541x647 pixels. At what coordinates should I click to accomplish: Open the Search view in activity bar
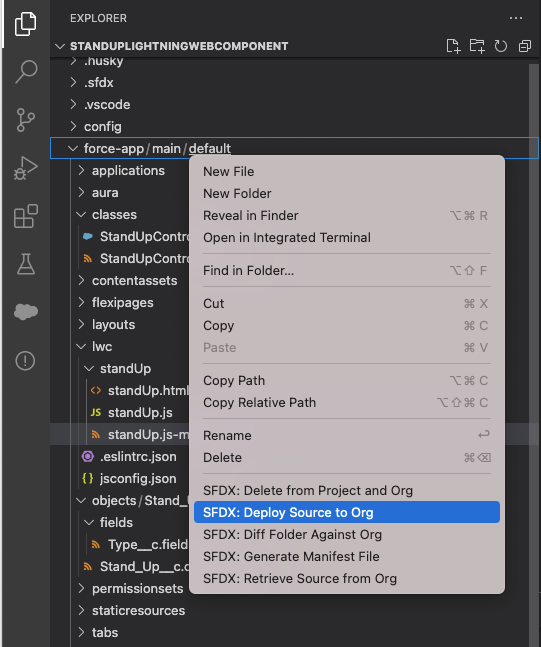(x=26, y=71)
